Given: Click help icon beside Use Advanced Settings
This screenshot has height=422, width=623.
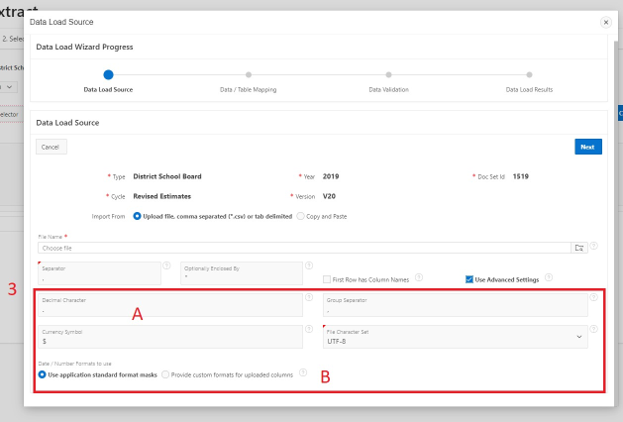Looking at the screenshot, I should [549, 278].
